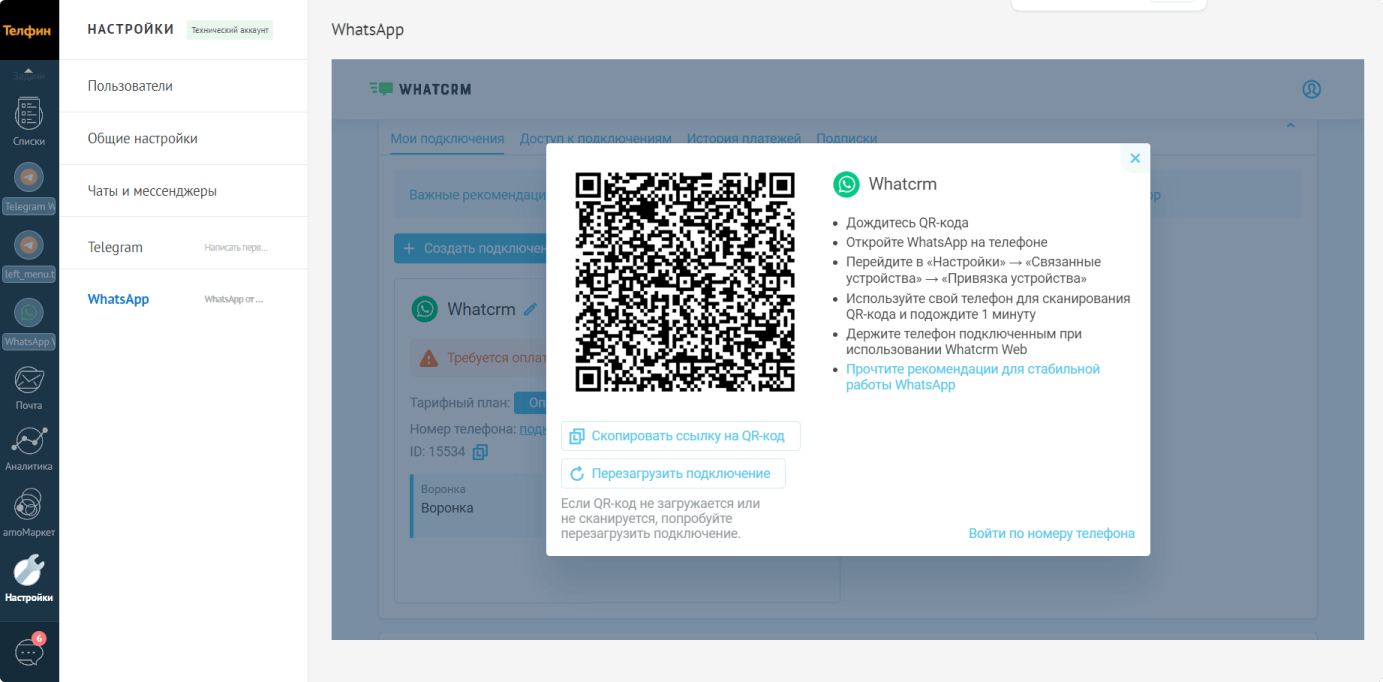Viewport: 1383px width, 682px height.
Task: Open Прочтите рекомендации для стабильной работы link
Action: pyautogui.click(x=973, y=377)
